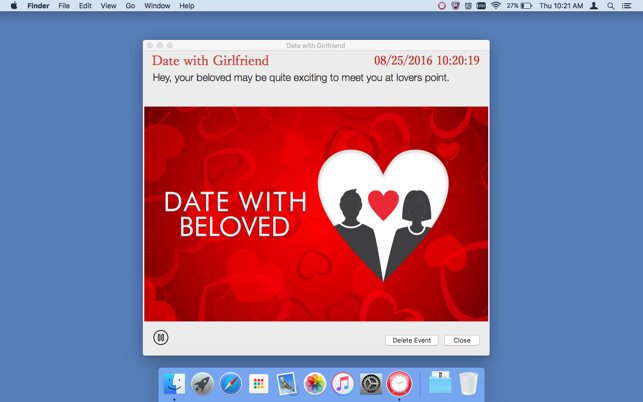Open the Wi-Fi status menu
Image resolution: width=643 pixels, height=402 pixels.
tap(496, 6)
